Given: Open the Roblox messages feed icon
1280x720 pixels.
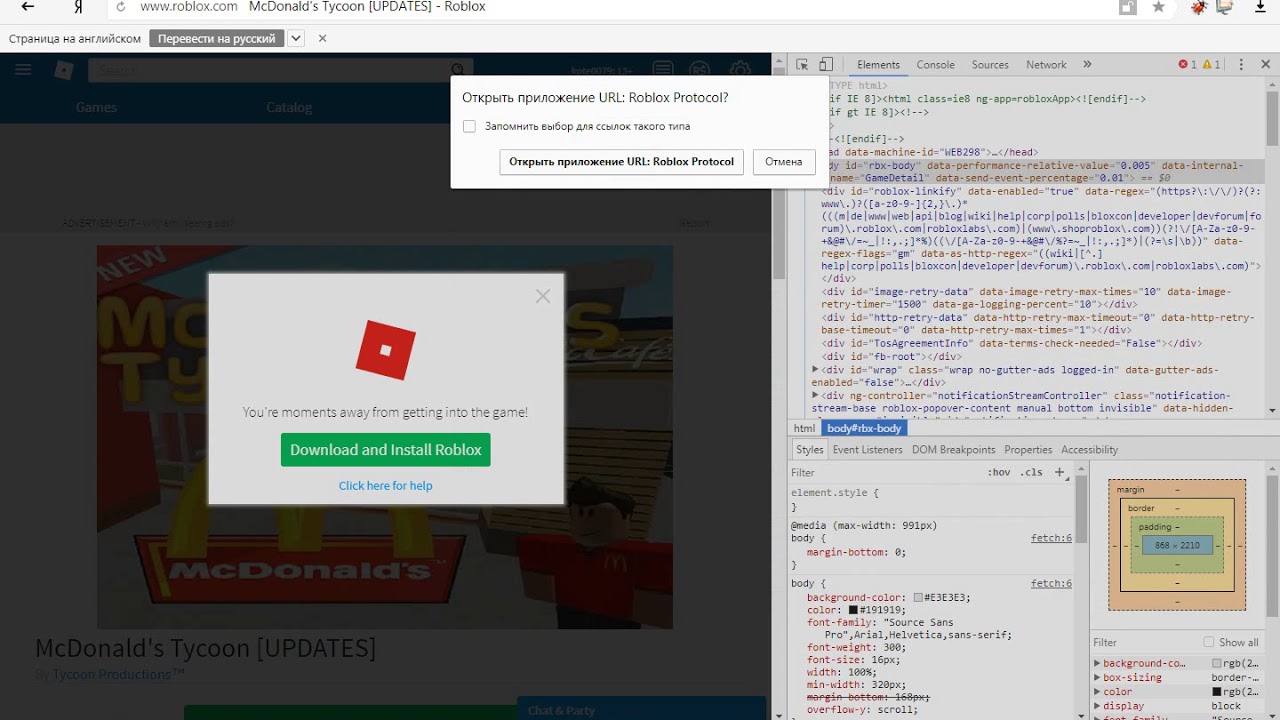Looking at the screenshot, I should pos(662,69).
